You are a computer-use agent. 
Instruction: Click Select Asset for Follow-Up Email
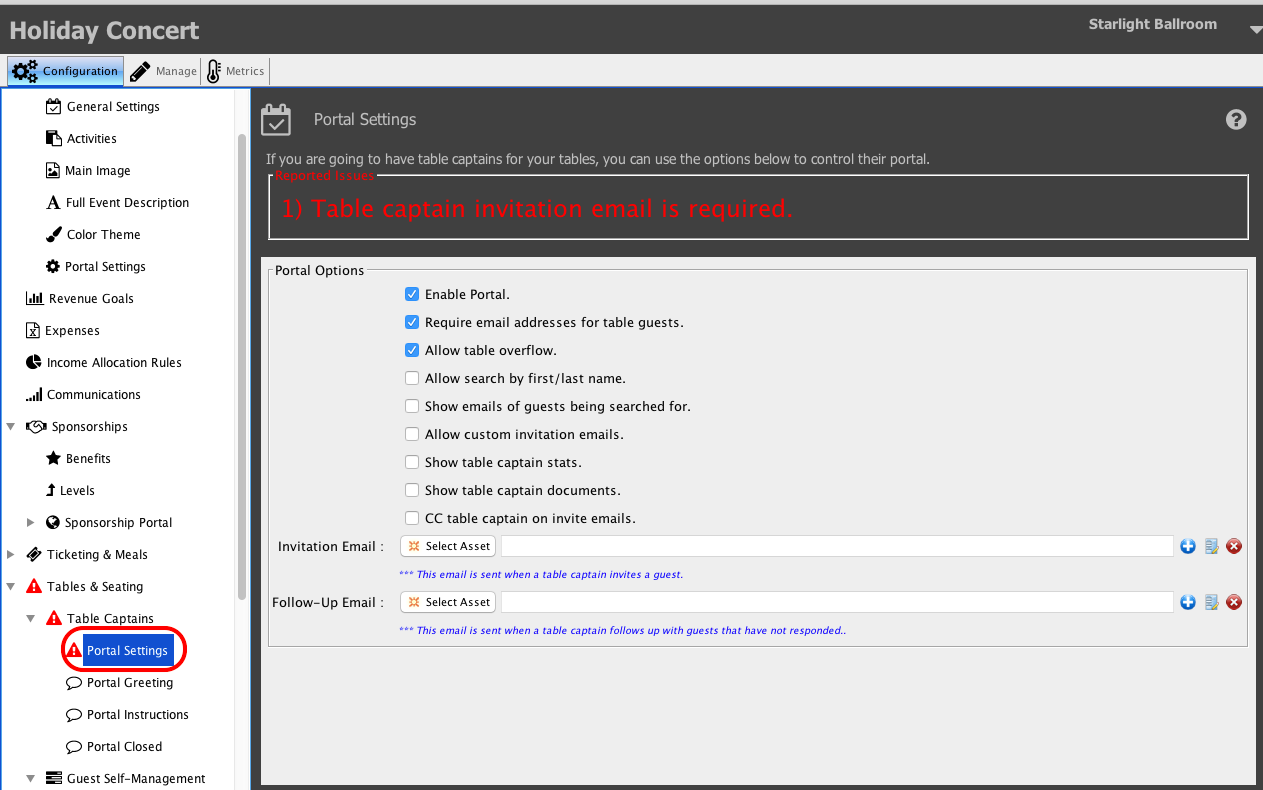448,602
